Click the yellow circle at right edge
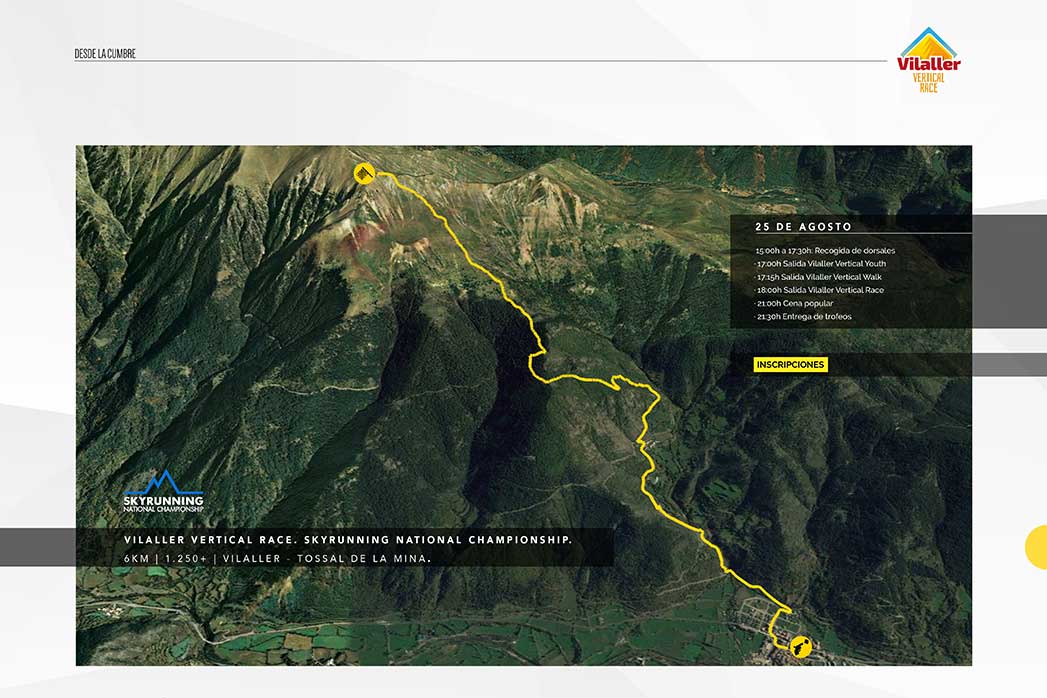 1036,547
